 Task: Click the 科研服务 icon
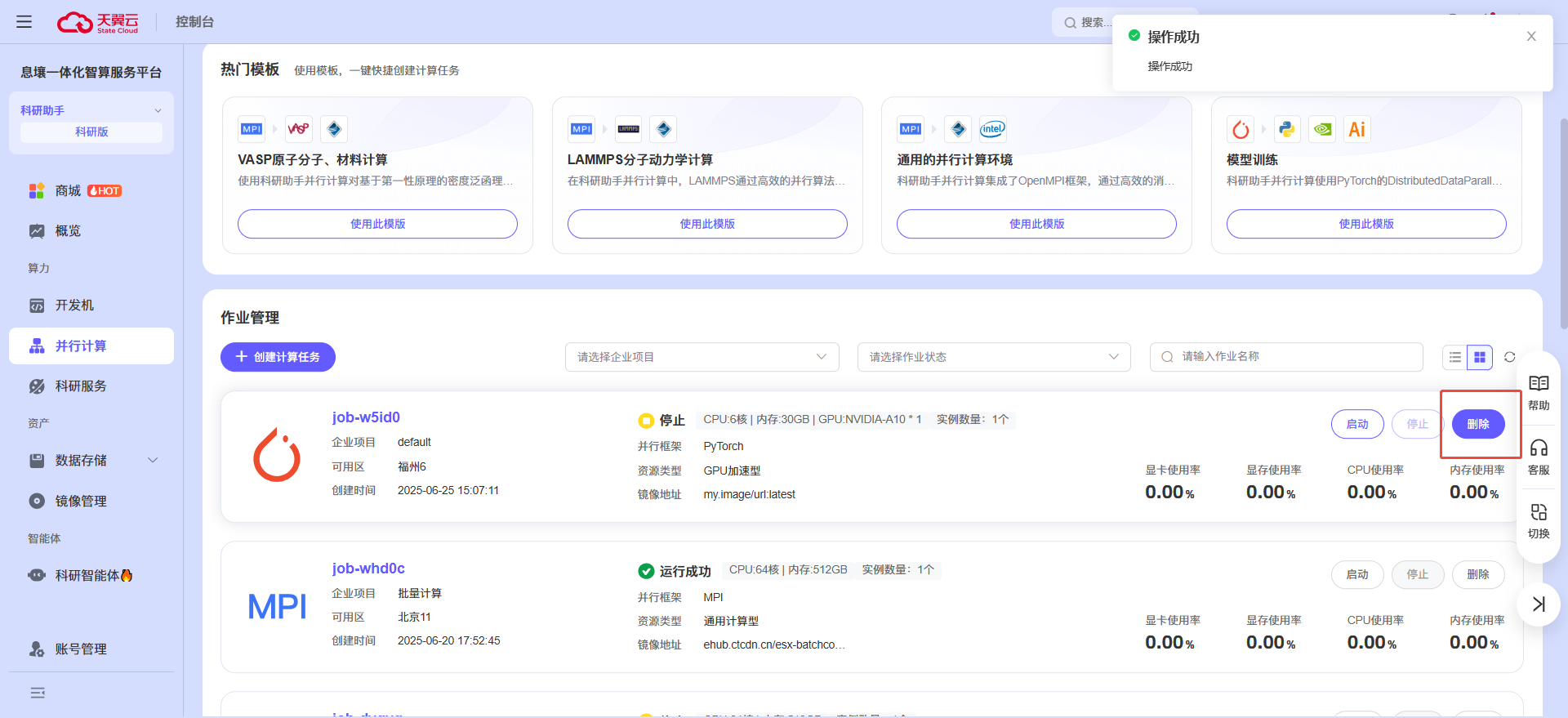(37, 386)
